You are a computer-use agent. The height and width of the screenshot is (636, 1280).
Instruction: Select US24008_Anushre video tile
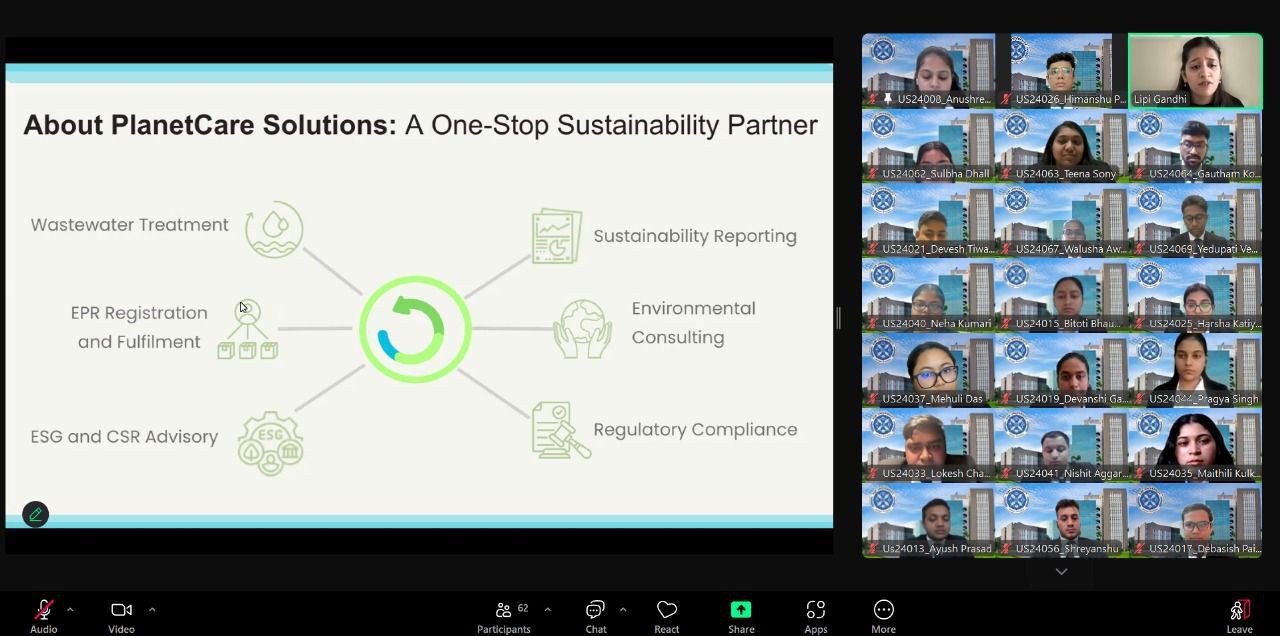(929, 70)
